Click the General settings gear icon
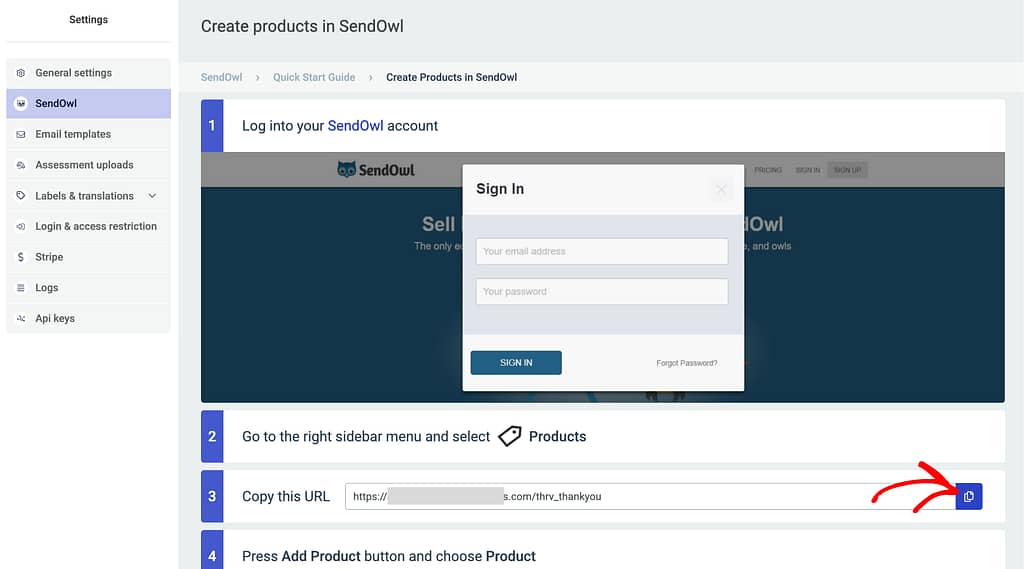The width and height of the screenshot is (1024, 569). (21, 73)
